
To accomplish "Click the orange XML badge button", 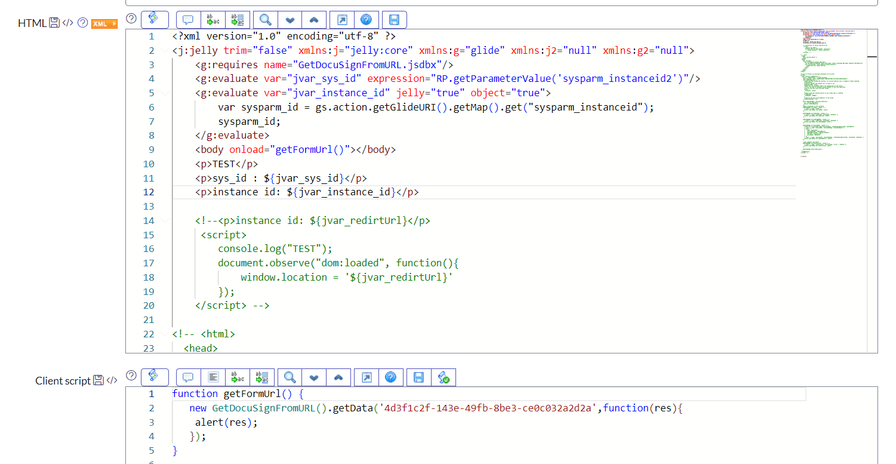I will (104, 23).
